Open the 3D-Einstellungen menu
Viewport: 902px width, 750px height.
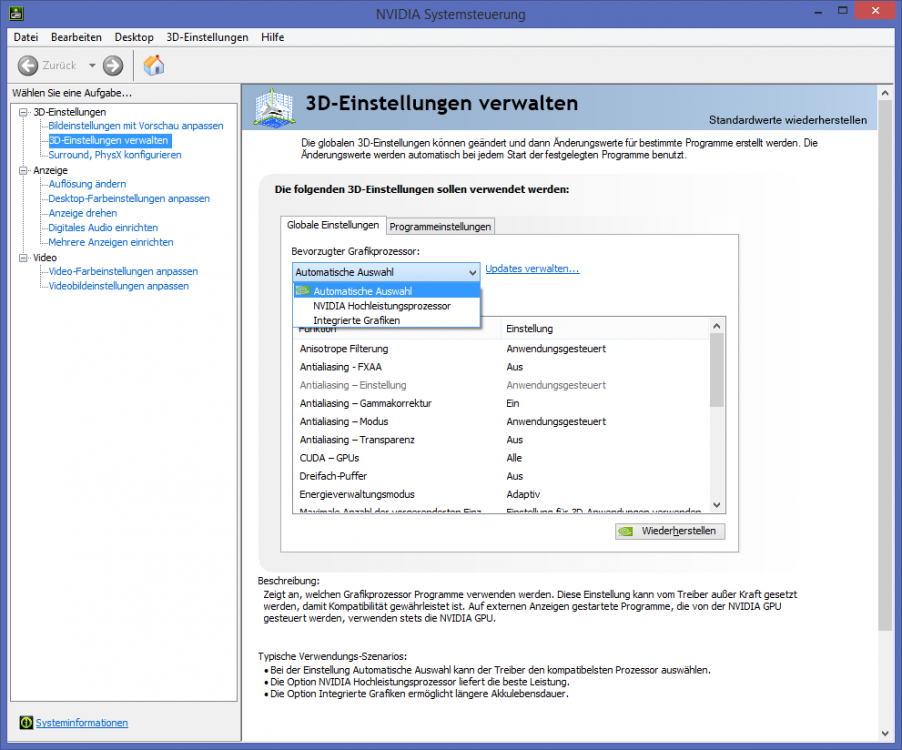(207, 37)
